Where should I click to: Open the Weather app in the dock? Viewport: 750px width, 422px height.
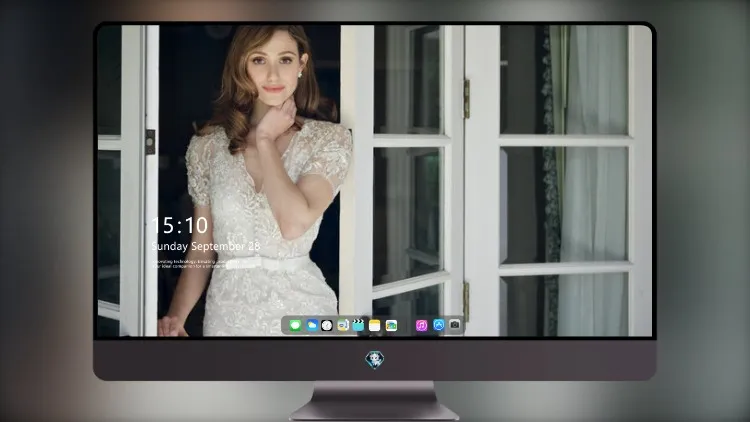[312, 326]
